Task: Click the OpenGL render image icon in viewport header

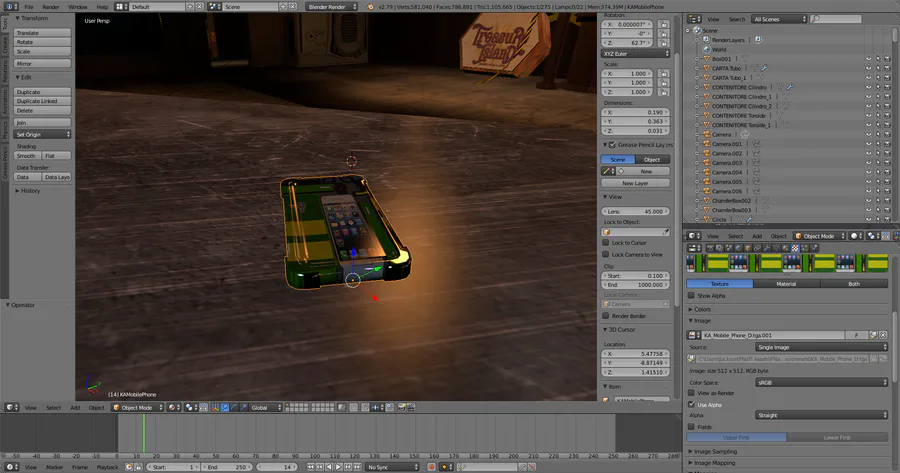Action: pyautogui.click(x=401, y=408)
